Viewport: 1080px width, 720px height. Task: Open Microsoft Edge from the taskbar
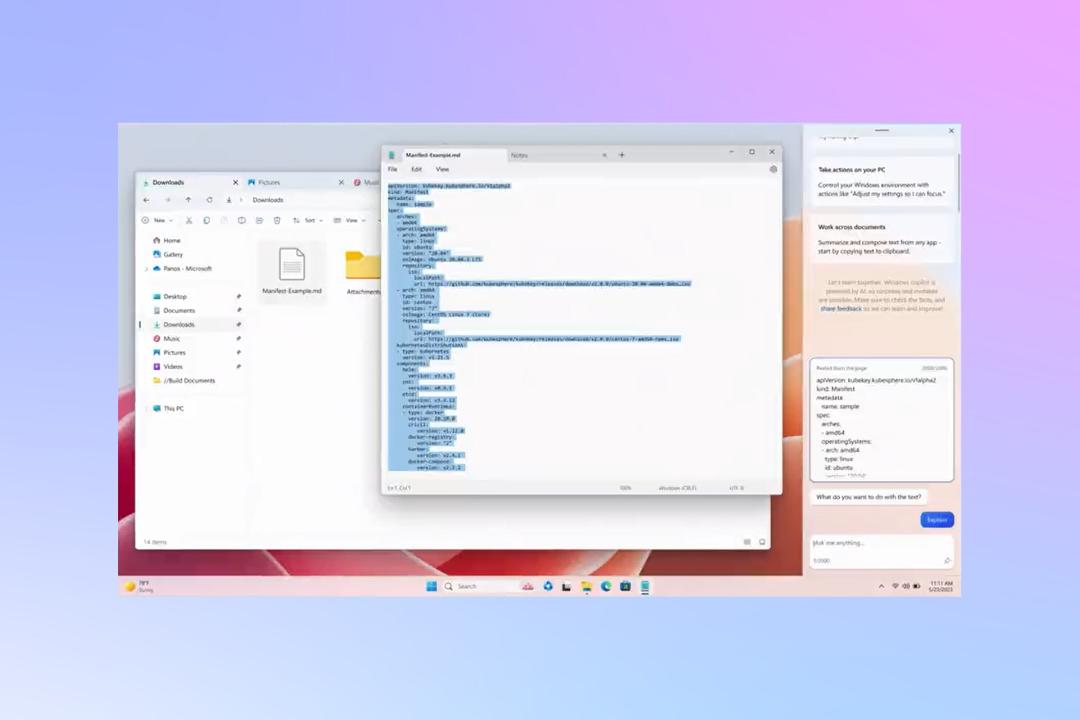coord(605,586)
